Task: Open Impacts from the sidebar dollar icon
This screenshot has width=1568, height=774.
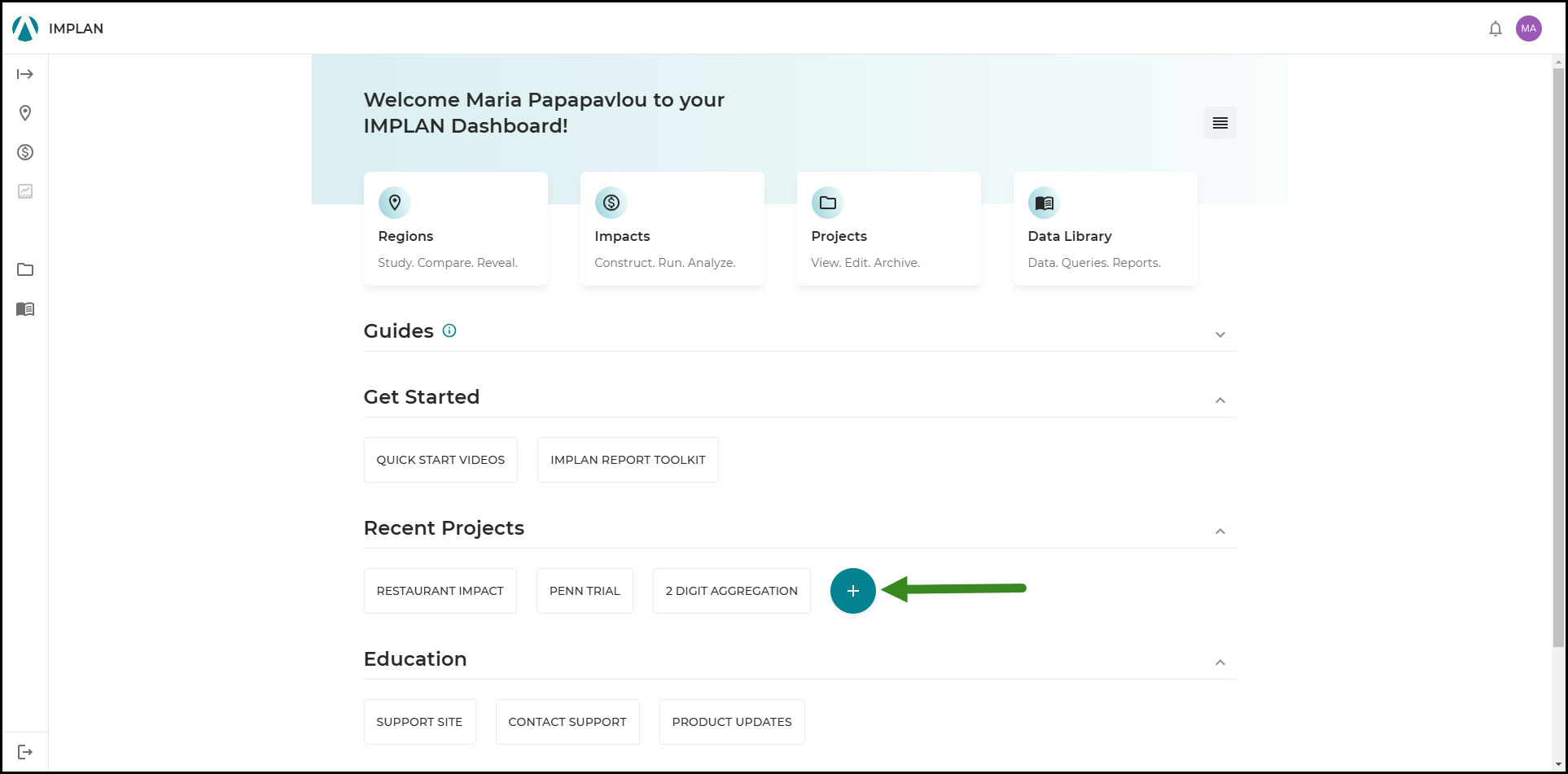Action: pos(25,152)
